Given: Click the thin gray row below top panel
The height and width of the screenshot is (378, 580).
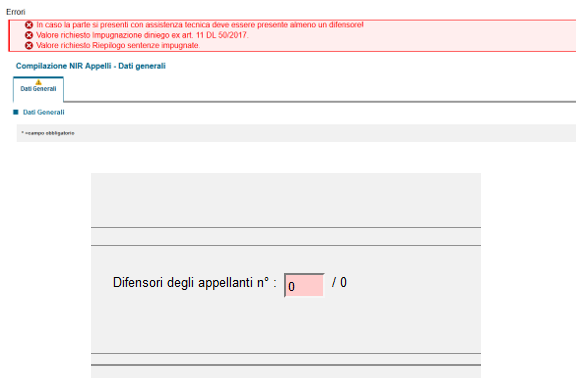Looking at the screenshot, I should pyautogui.click(x=286, y=236).
